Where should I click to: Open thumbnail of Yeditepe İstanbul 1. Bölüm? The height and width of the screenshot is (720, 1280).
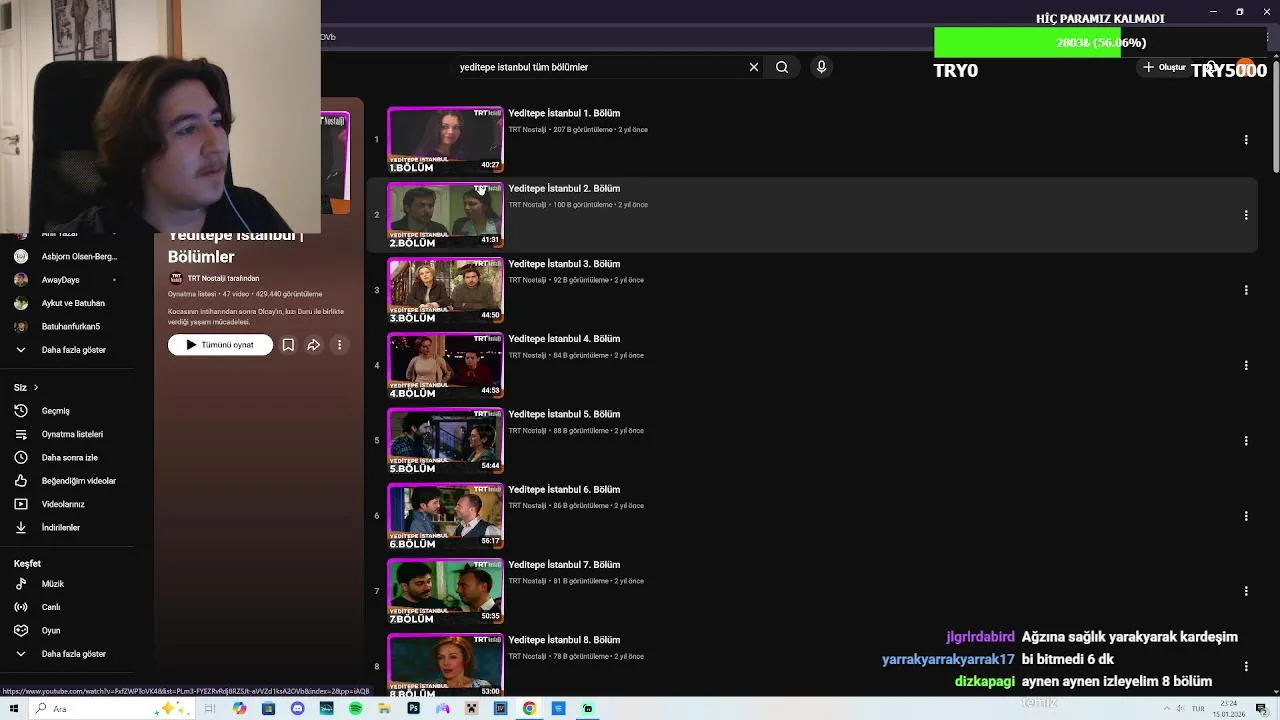click(x=446, y=140)
